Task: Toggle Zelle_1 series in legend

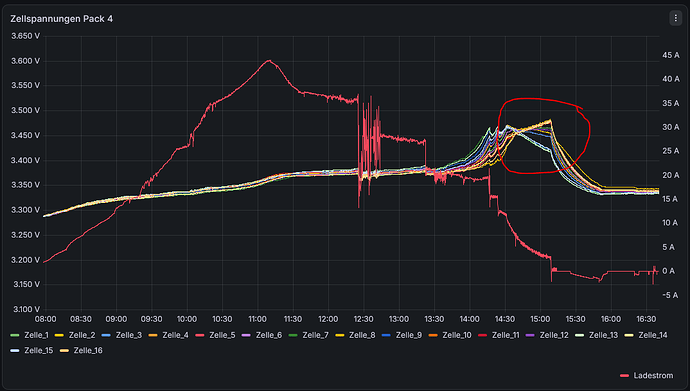Action: (x=29, y=335)
